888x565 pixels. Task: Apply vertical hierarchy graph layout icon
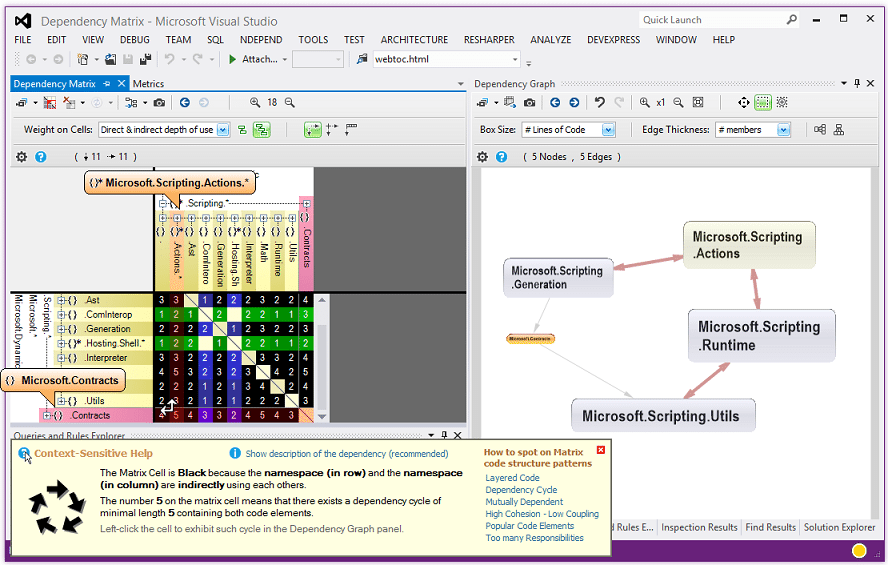[x=839, y=130]
